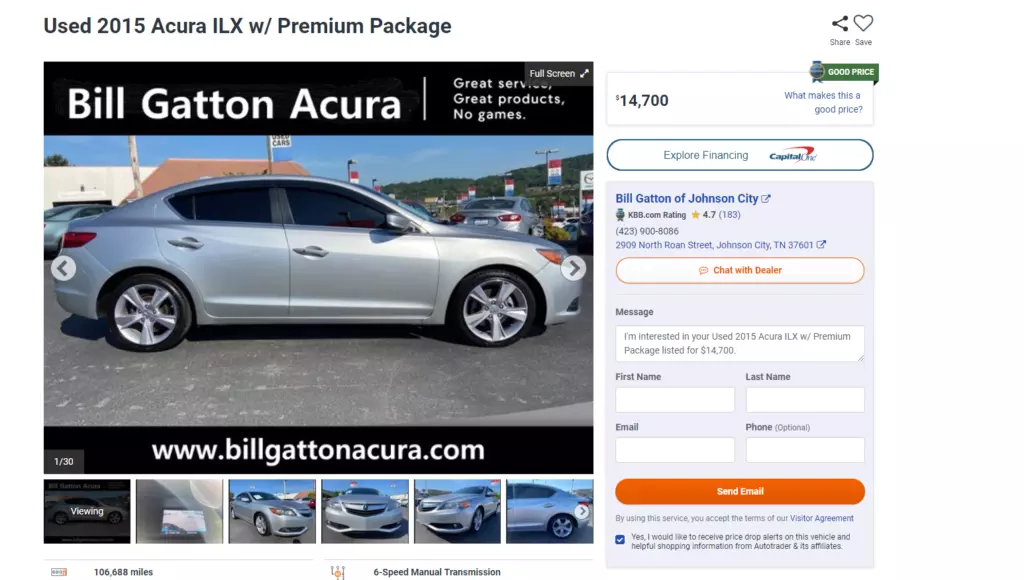Open dealer site via external link icon
The height and width of the screenshot is (580, 1024).
766,199
